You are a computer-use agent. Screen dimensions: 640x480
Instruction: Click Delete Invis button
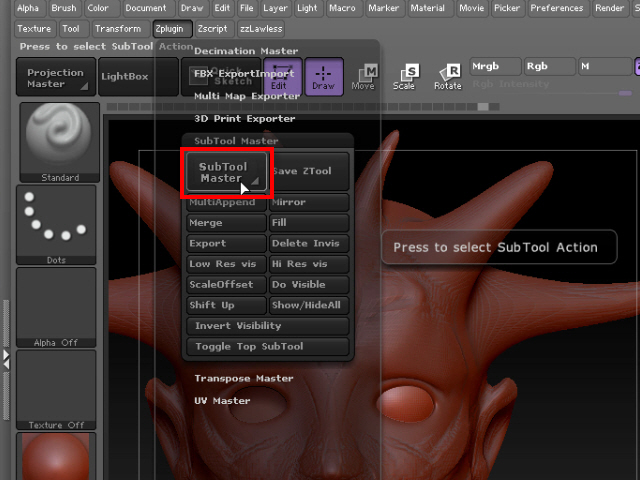click(x=309, y=244)
